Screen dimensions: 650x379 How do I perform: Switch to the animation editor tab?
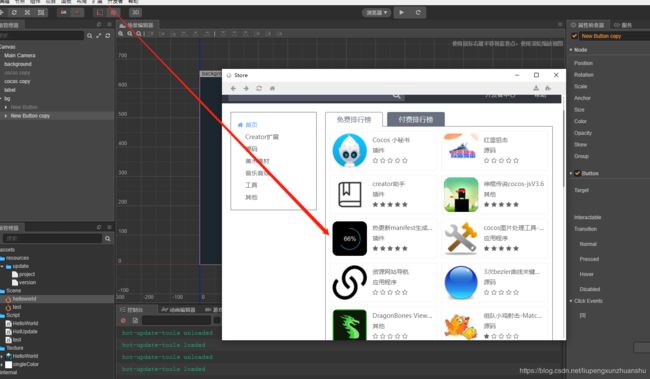pyautogui.click(x=178, y=310)
